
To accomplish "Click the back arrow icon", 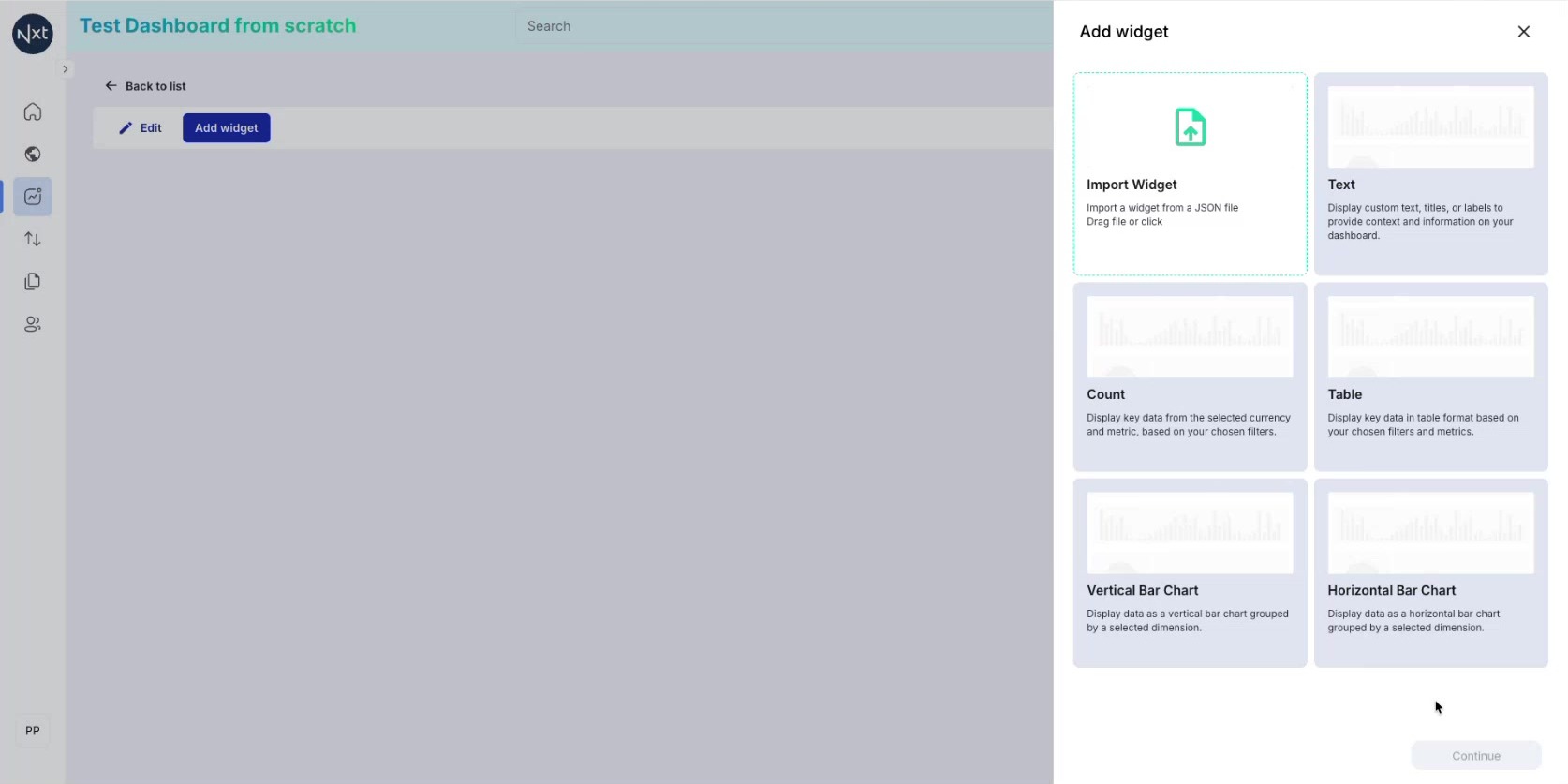I will pyautogui.click(x=111, y=85).
